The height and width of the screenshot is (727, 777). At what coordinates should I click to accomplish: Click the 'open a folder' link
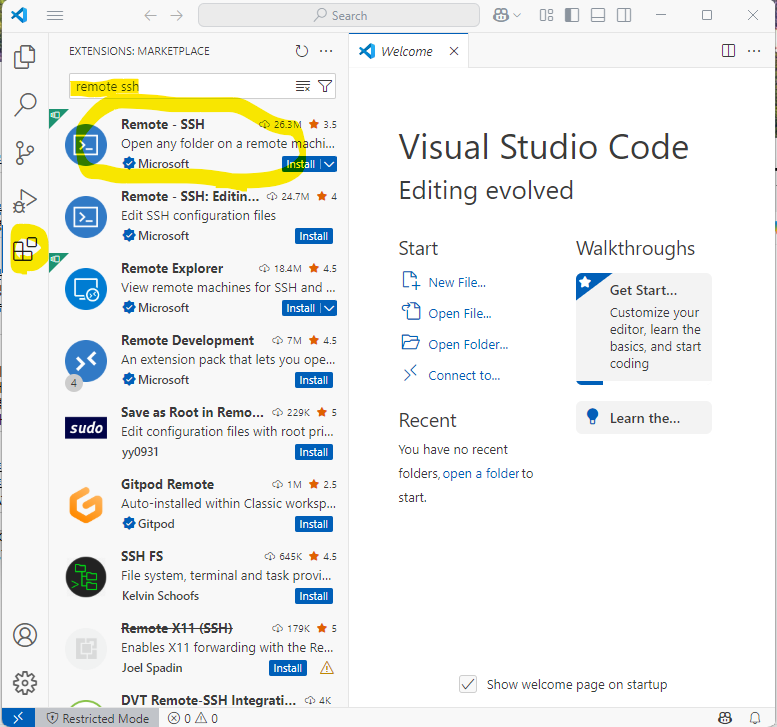pos(481,474)
